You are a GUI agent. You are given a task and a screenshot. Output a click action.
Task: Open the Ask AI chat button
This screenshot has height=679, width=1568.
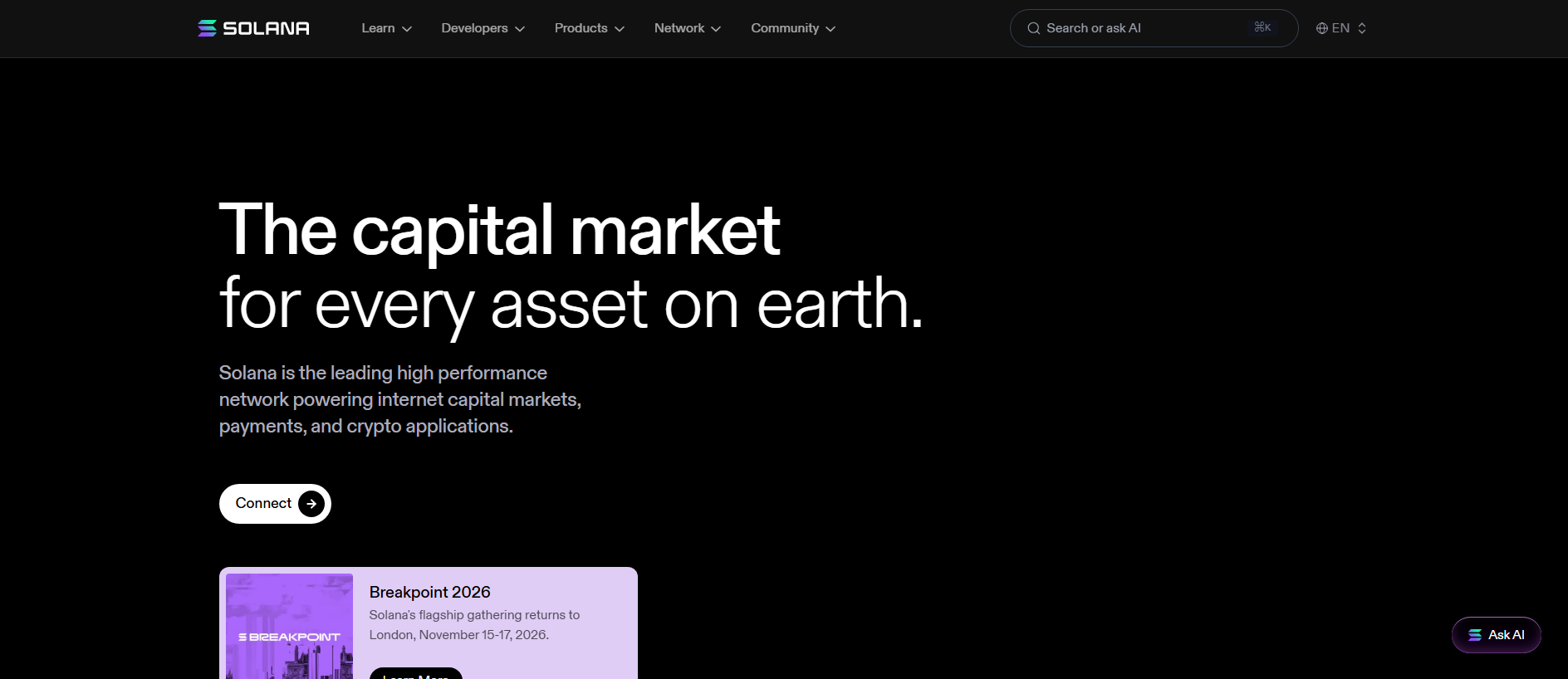point(1496,635)
